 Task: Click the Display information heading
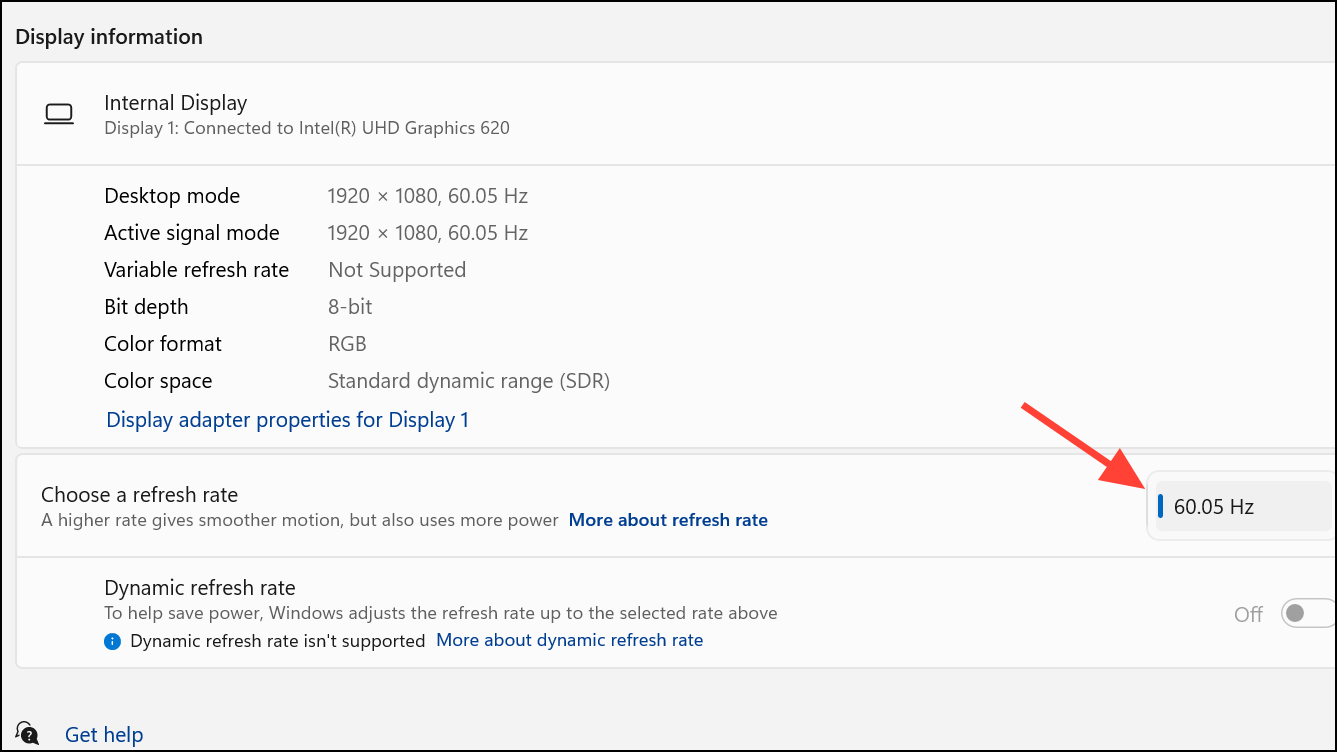tap(109, 37)
